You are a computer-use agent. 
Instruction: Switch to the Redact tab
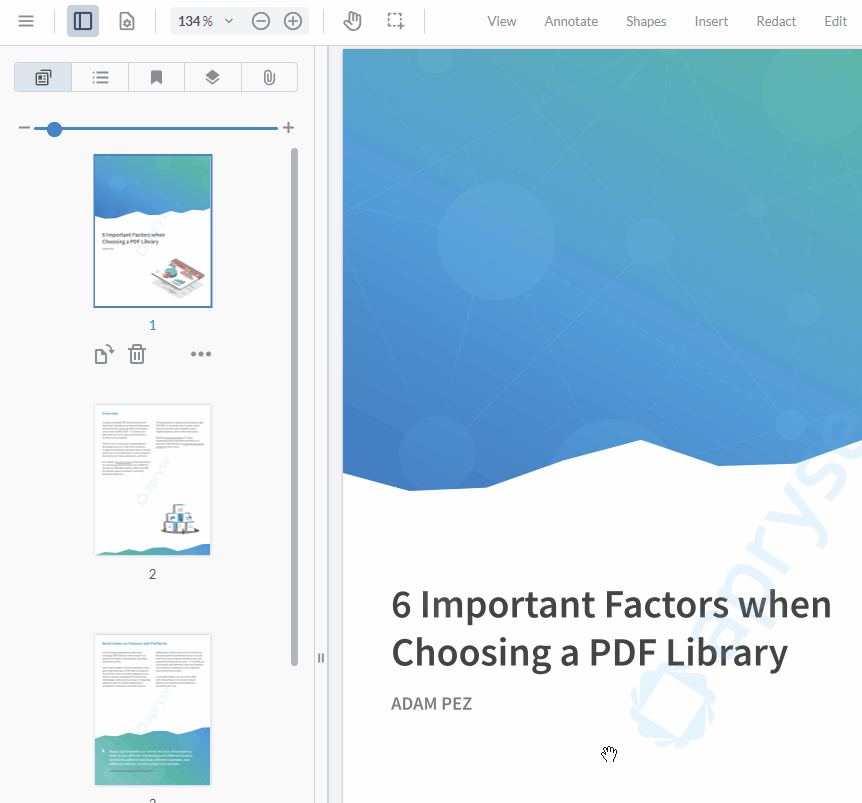pos(776,21)
